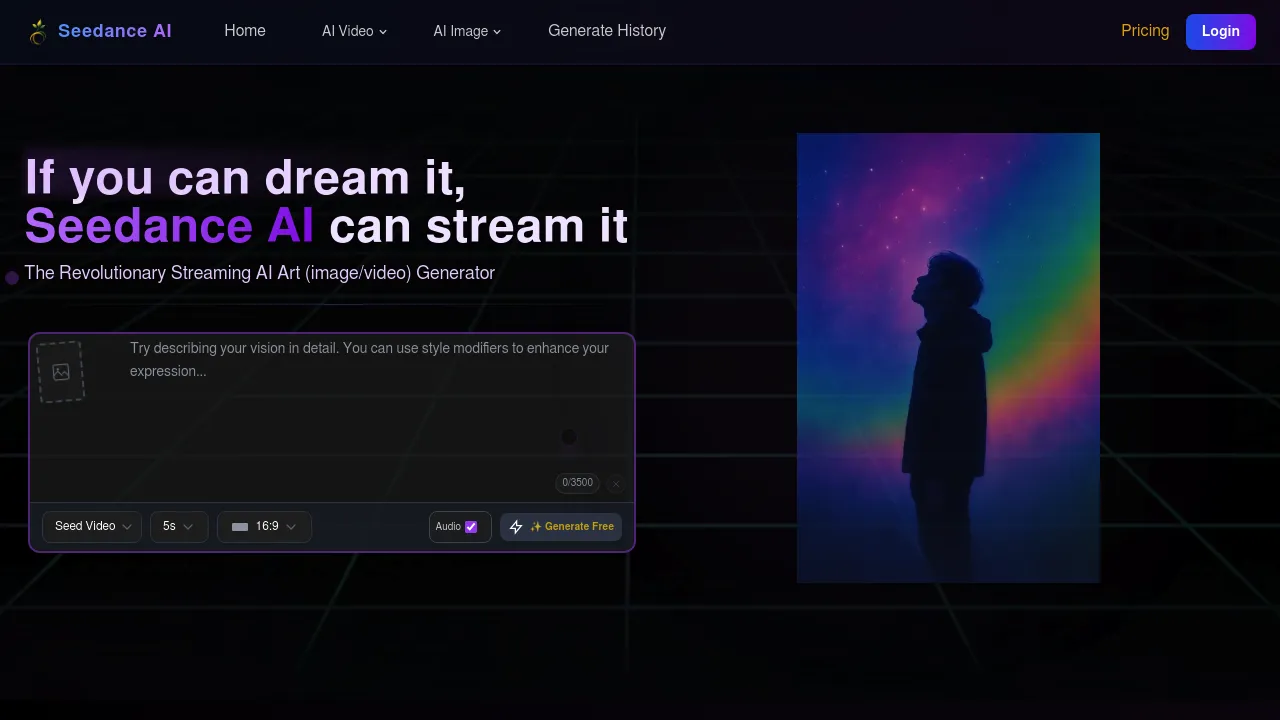Click the 0/3500 character counter
The height and width of the screenshot is (720, 1280).
click(x=577, y=483)
